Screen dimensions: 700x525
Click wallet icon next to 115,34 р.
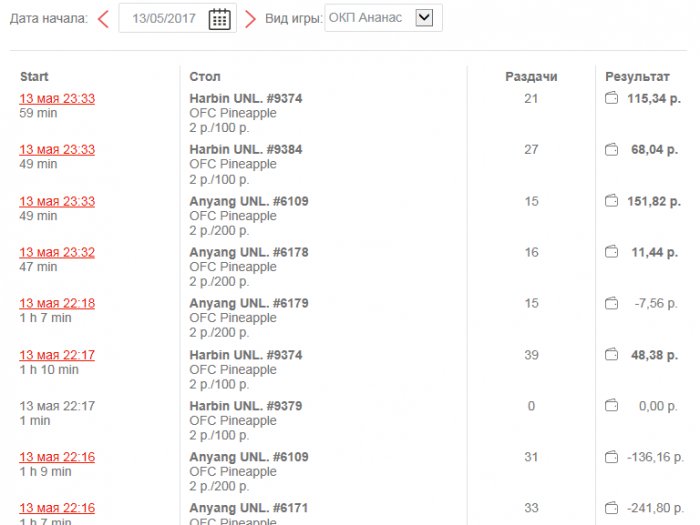(611, 98)
